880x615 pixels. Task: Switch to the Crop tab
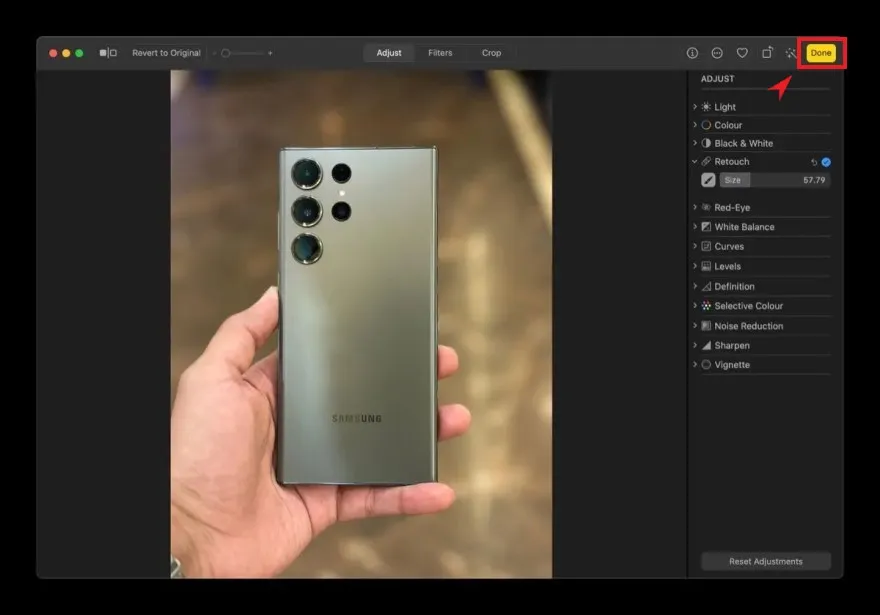[x=491, y=53]
